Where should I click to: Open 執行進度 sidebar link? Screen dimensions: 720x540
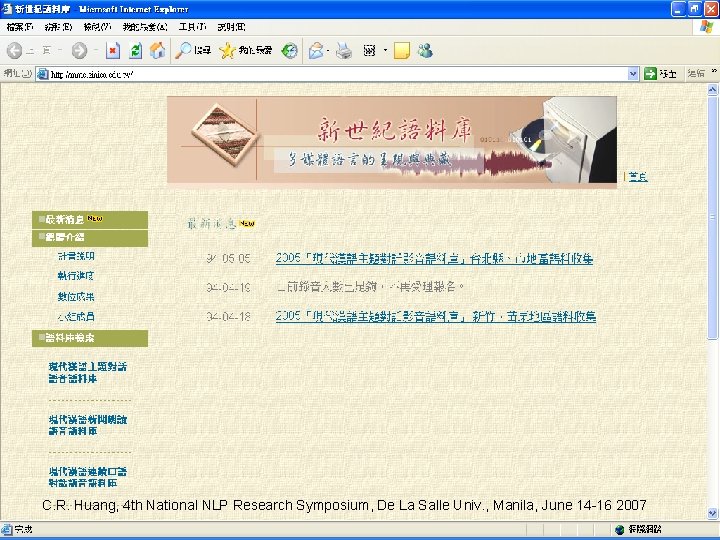pyautogui.click(x=76, y=276)
